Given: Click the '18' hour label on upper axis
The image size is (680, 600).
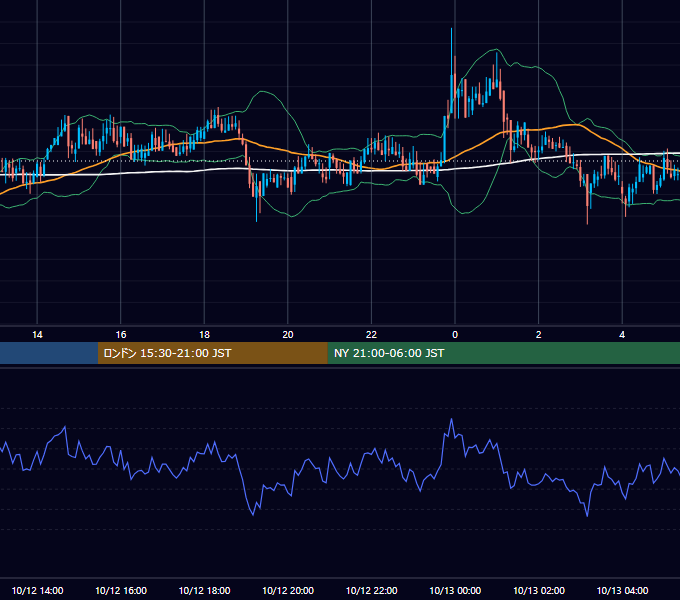Looking at the screenshot, I should click(x=204, y=335).
